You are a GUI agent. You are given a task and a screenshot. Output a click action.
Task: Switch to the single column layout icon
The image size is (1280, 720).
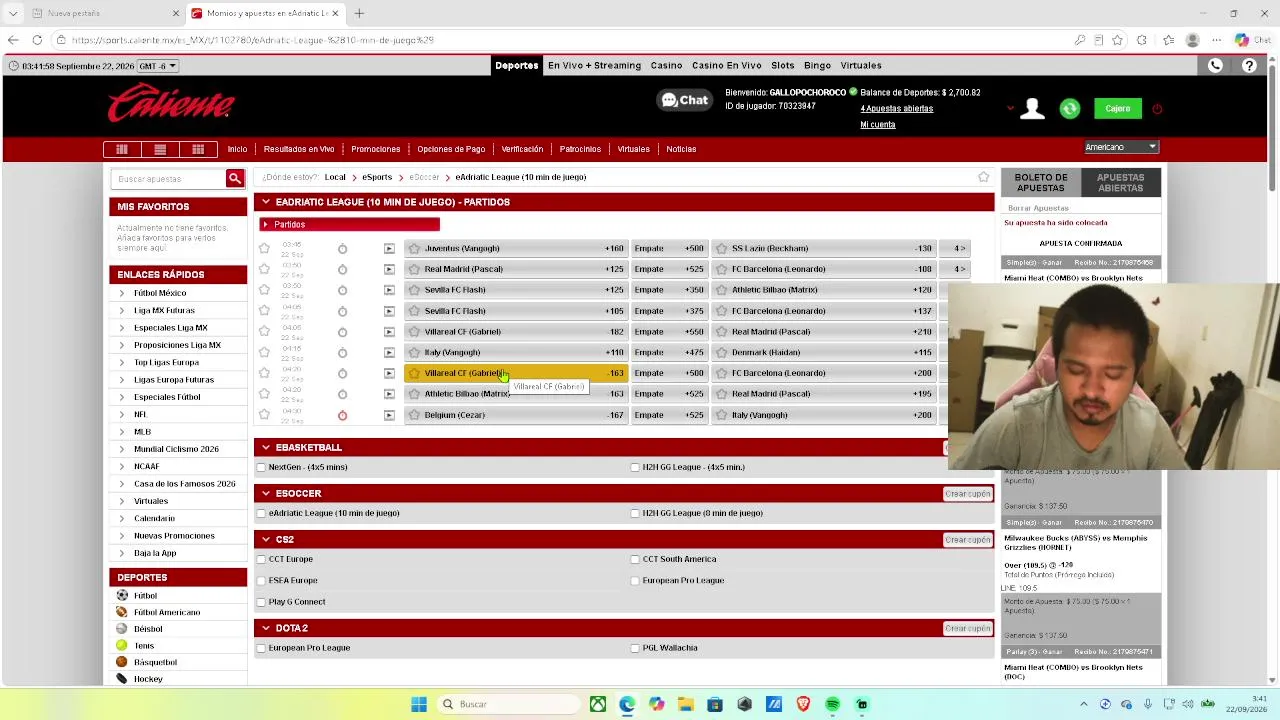click(x=122, y=149)
